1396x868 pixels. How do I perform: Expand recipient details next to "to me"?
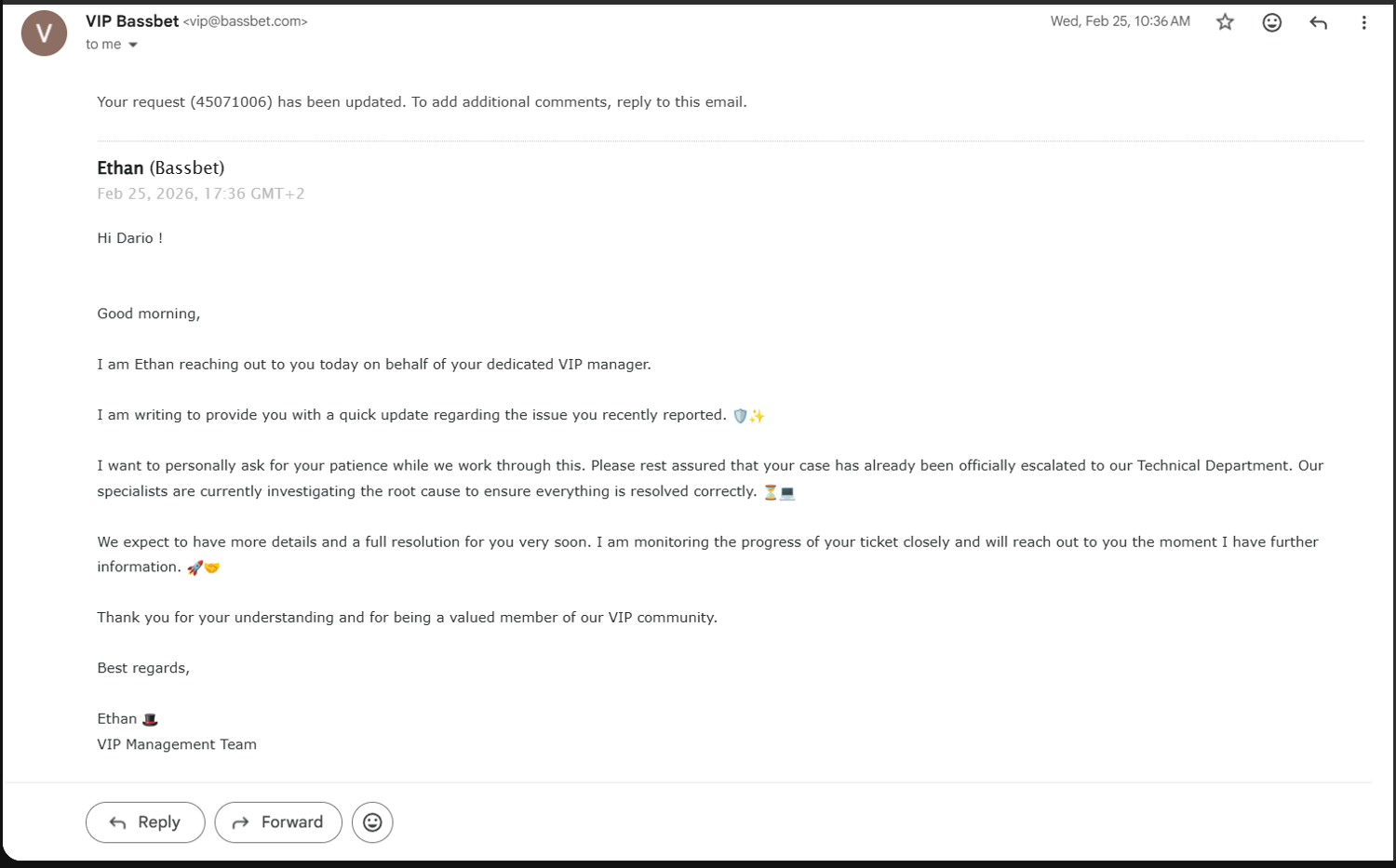(133, 45)
